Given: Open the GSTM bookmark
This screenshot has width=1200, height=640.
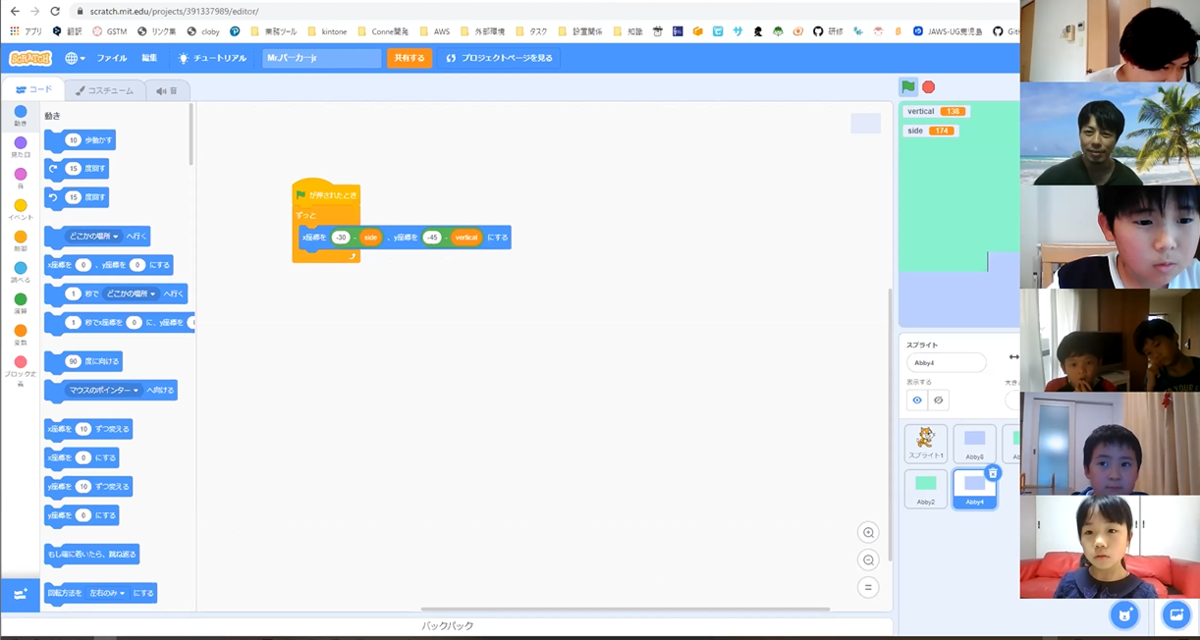Looking at the screenshot, I should tap(109, 31).
